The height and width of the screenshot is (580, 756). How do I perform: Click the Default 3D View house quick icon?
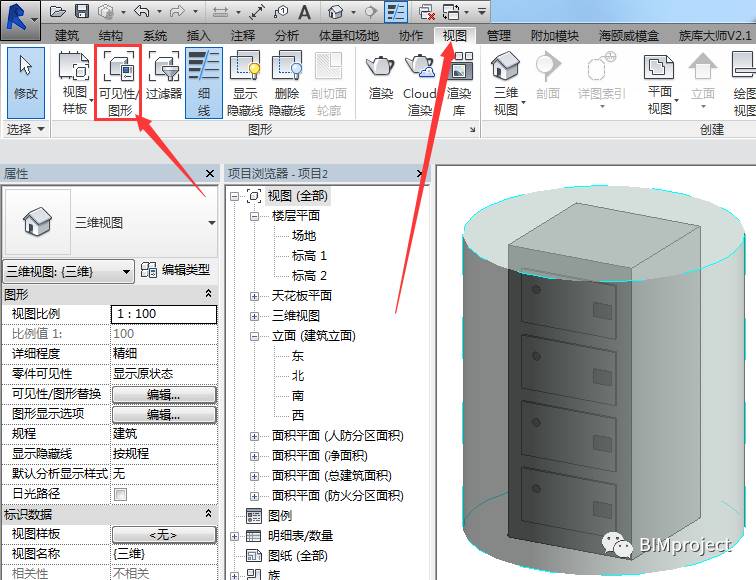tap(336, 11)
